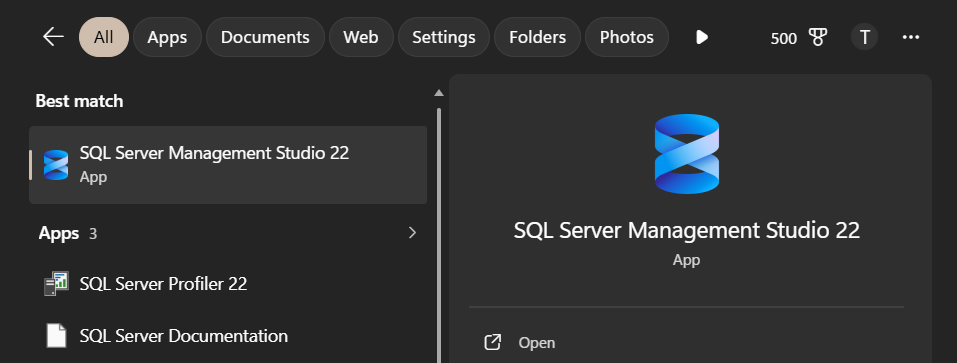Click the SQL Server Profiler 22 icon

(x=56, y=284)
